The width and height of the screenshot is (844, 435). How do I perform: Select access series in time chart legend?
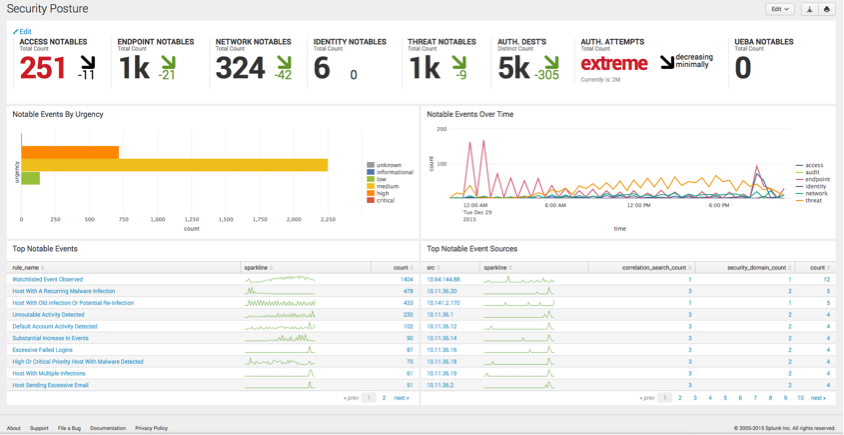(x=811, y=165)
